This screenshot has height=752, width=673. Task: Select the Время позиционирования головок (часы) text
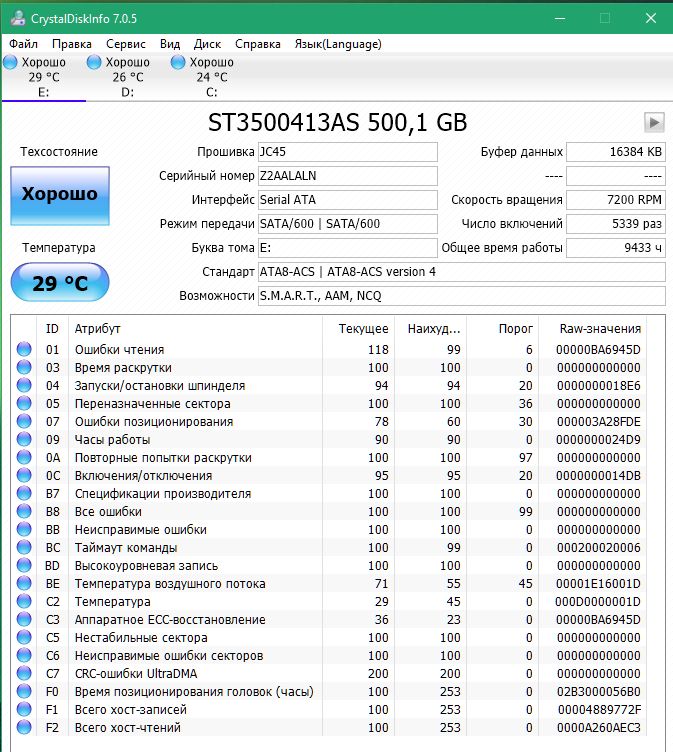pos(194,692)
